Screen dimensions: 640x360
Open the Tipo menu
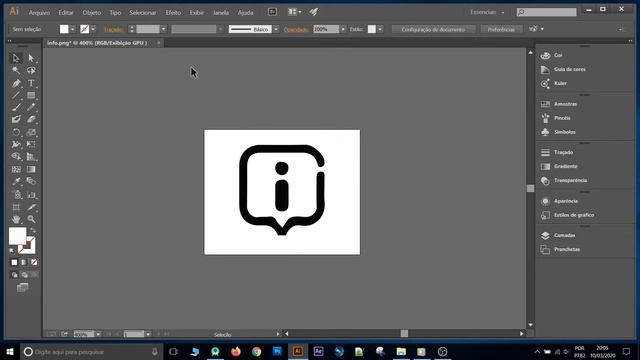point(115,13)
